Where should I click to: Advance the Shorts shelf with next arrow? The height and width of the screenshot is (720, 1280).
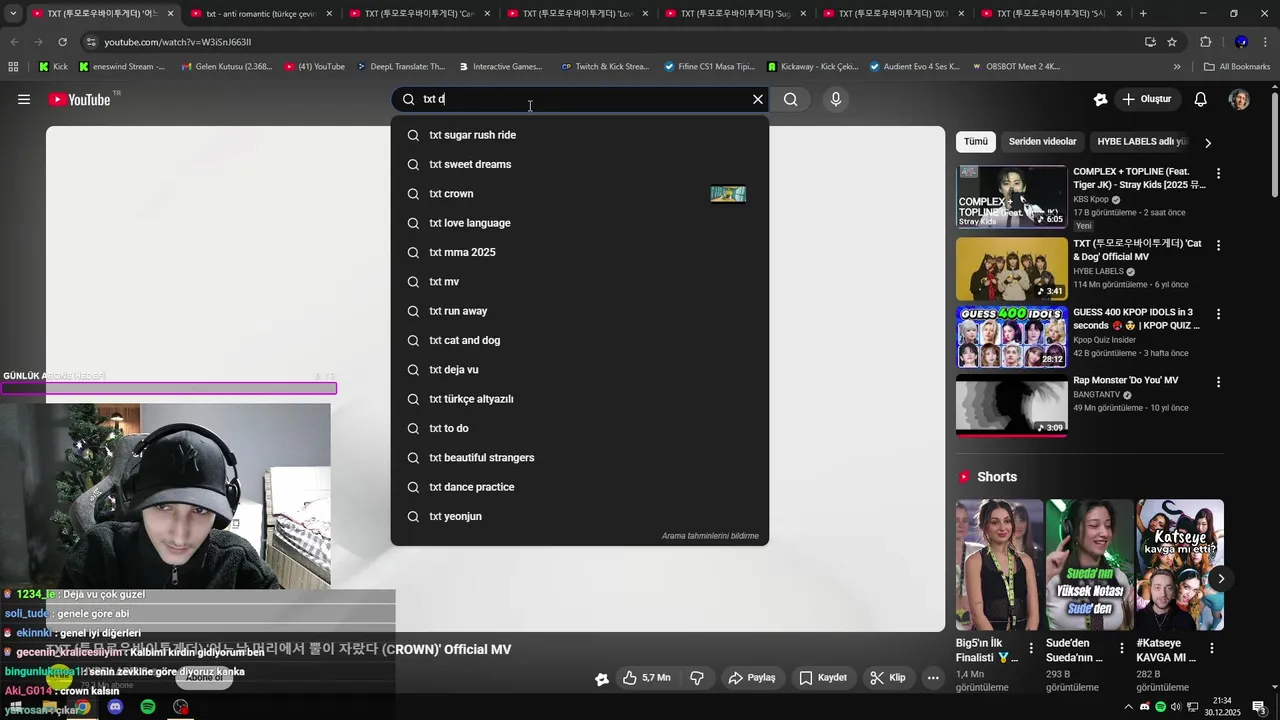1221,579
